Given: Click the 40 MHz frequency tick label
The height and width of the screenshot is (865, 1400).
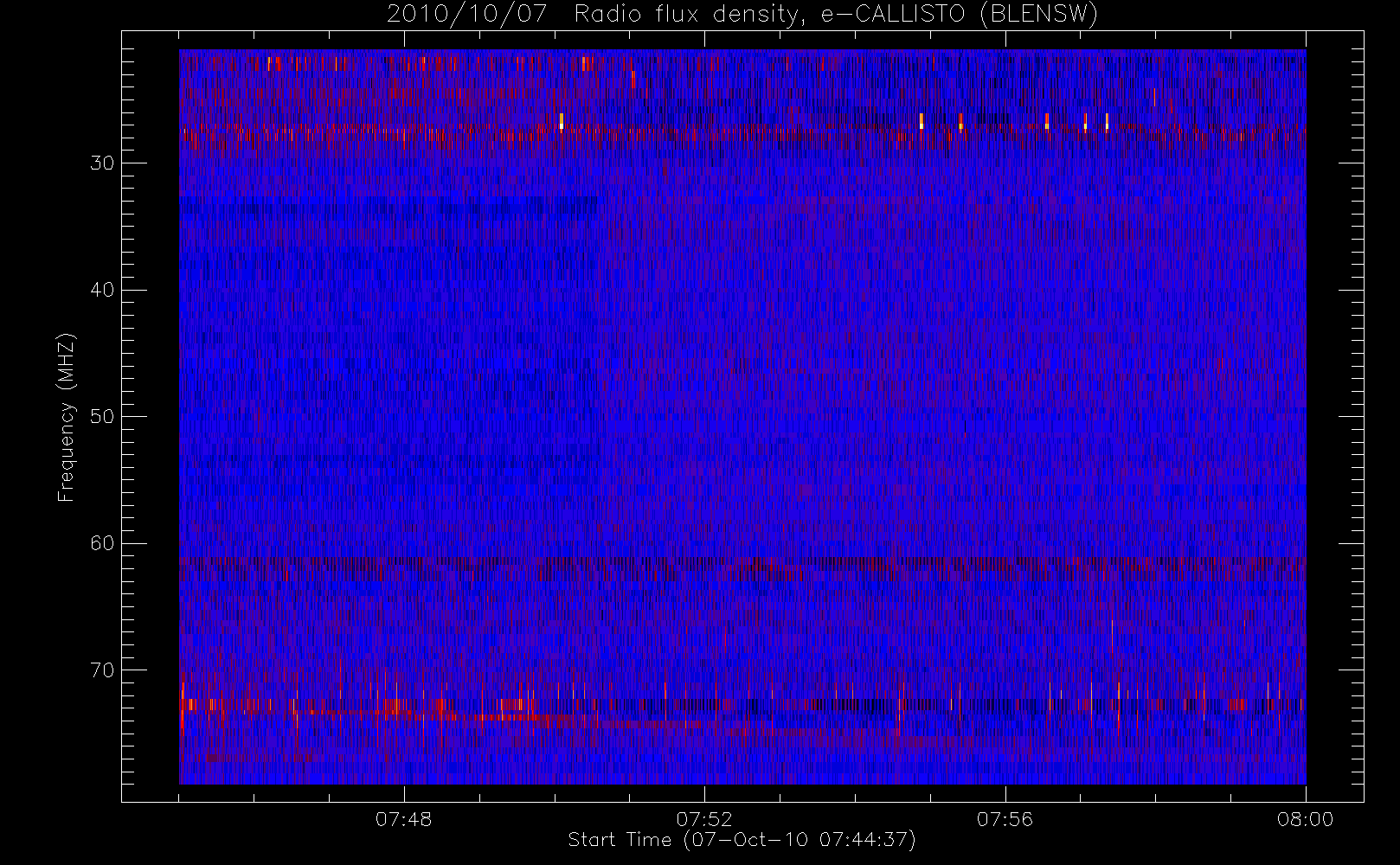Looking at the screenshot, I should (102, 290).
